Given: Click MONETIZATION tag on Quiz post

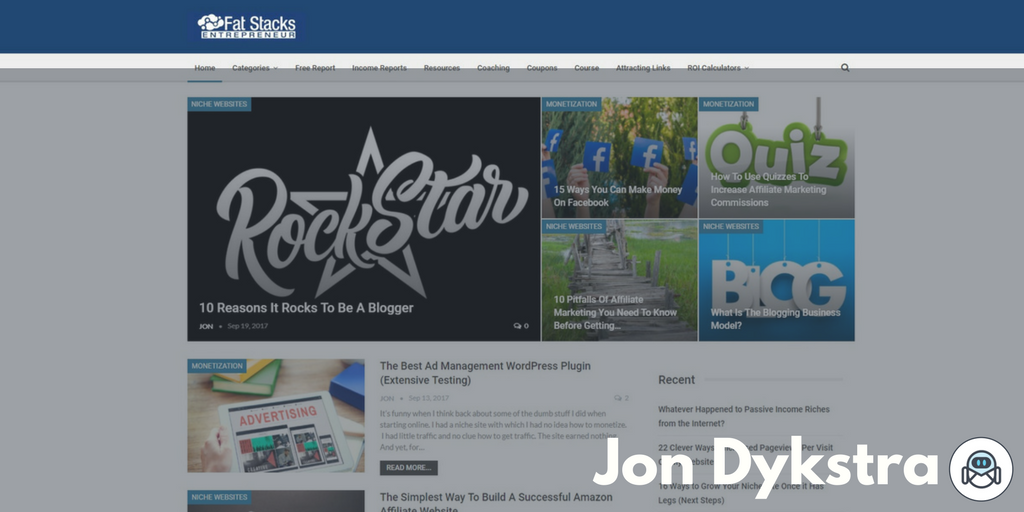Looking at the screenshot, I should pos(729,104).
